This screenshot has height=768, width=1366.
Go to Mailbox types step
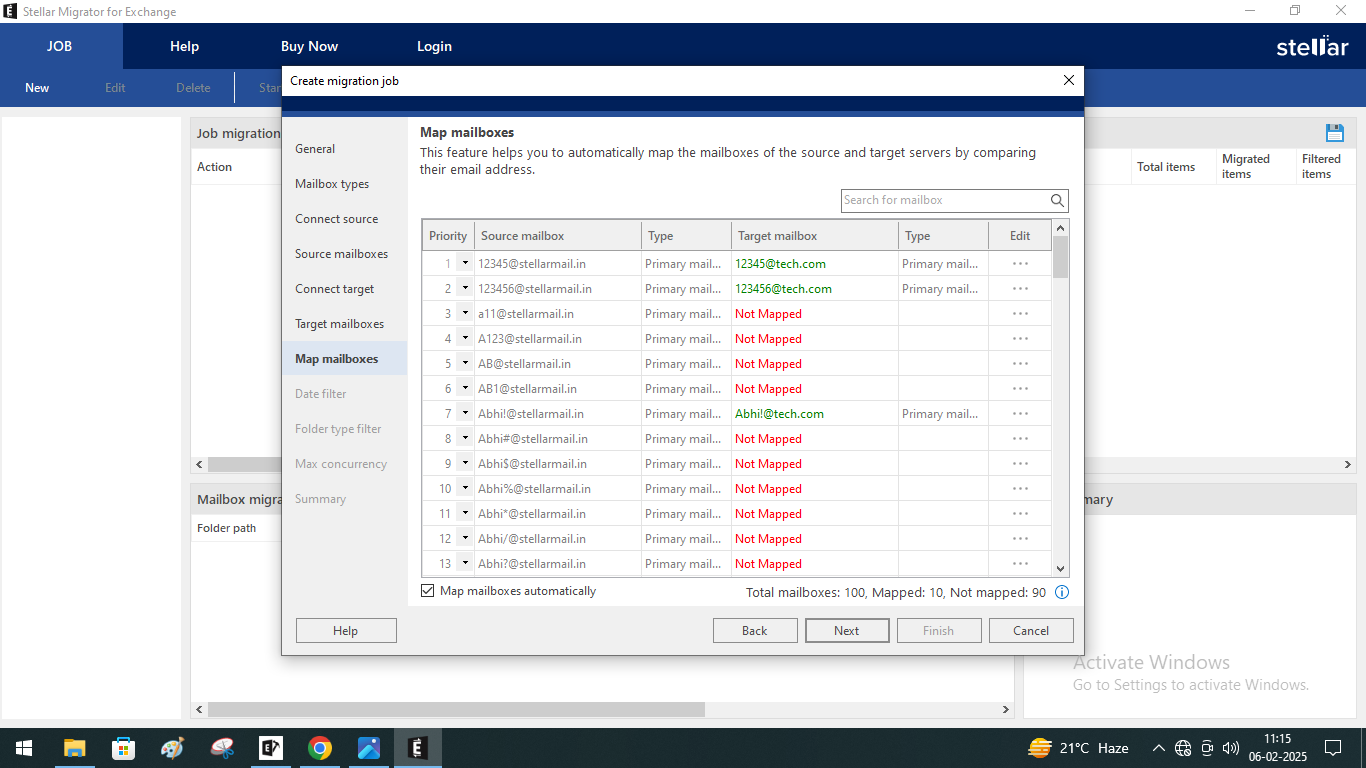(x=332, y=184)
